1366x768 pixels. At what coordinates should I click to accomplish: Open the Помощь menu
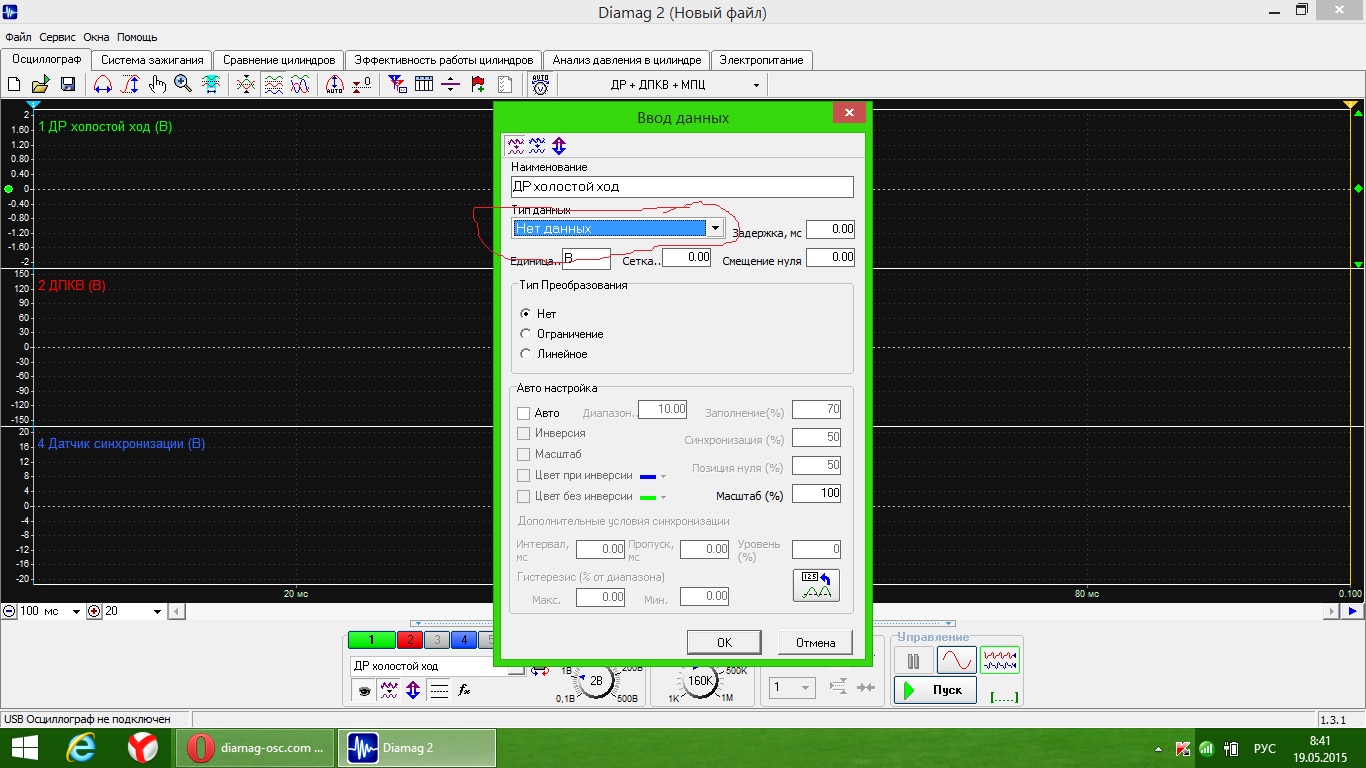(137, 37)
